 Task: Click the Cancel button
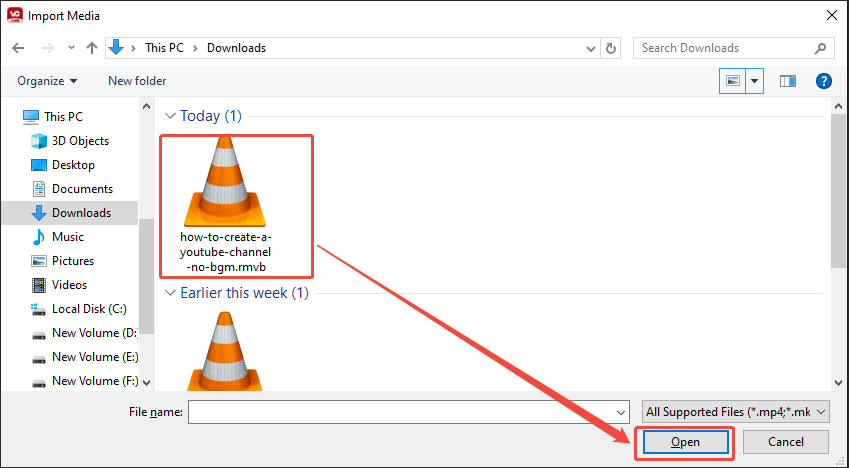[x=786, y=442]
